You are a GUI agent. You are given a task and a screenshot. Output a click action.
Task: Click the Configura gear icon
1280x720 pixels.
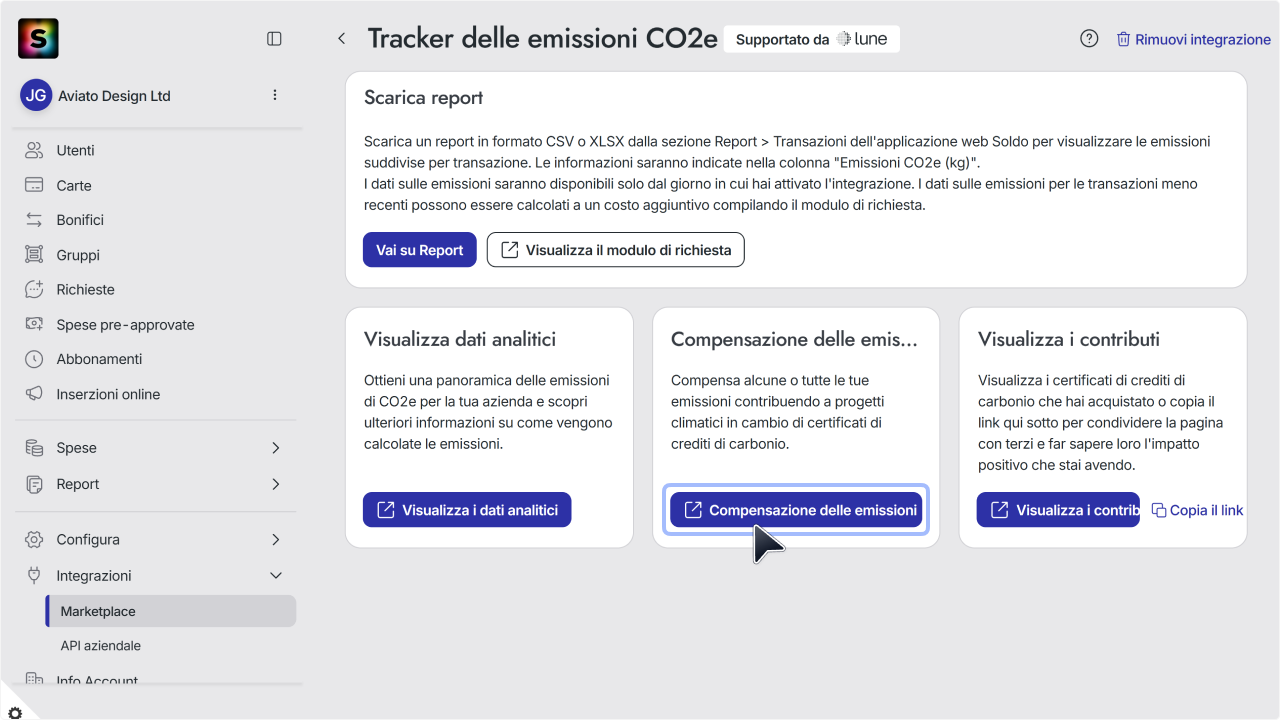[34, 539]
